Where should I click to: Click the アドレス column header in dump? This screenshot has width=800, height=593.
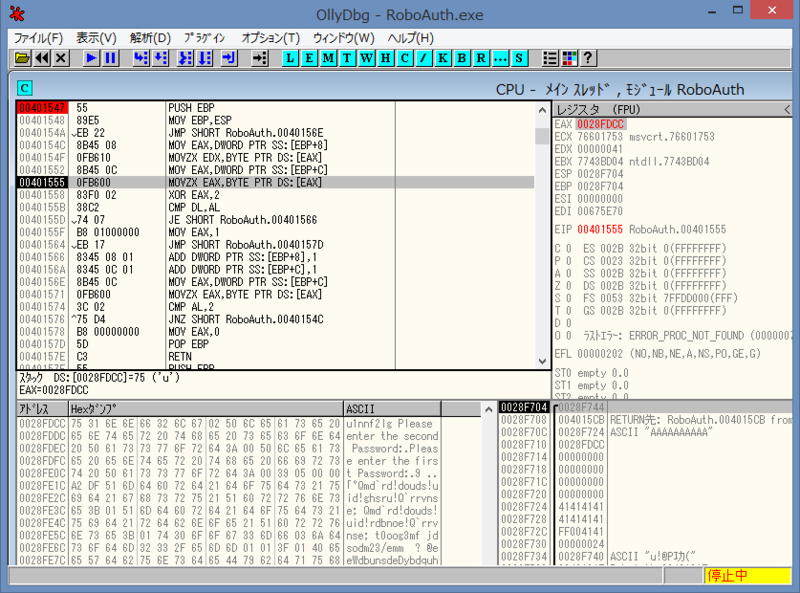coord(42,409)
